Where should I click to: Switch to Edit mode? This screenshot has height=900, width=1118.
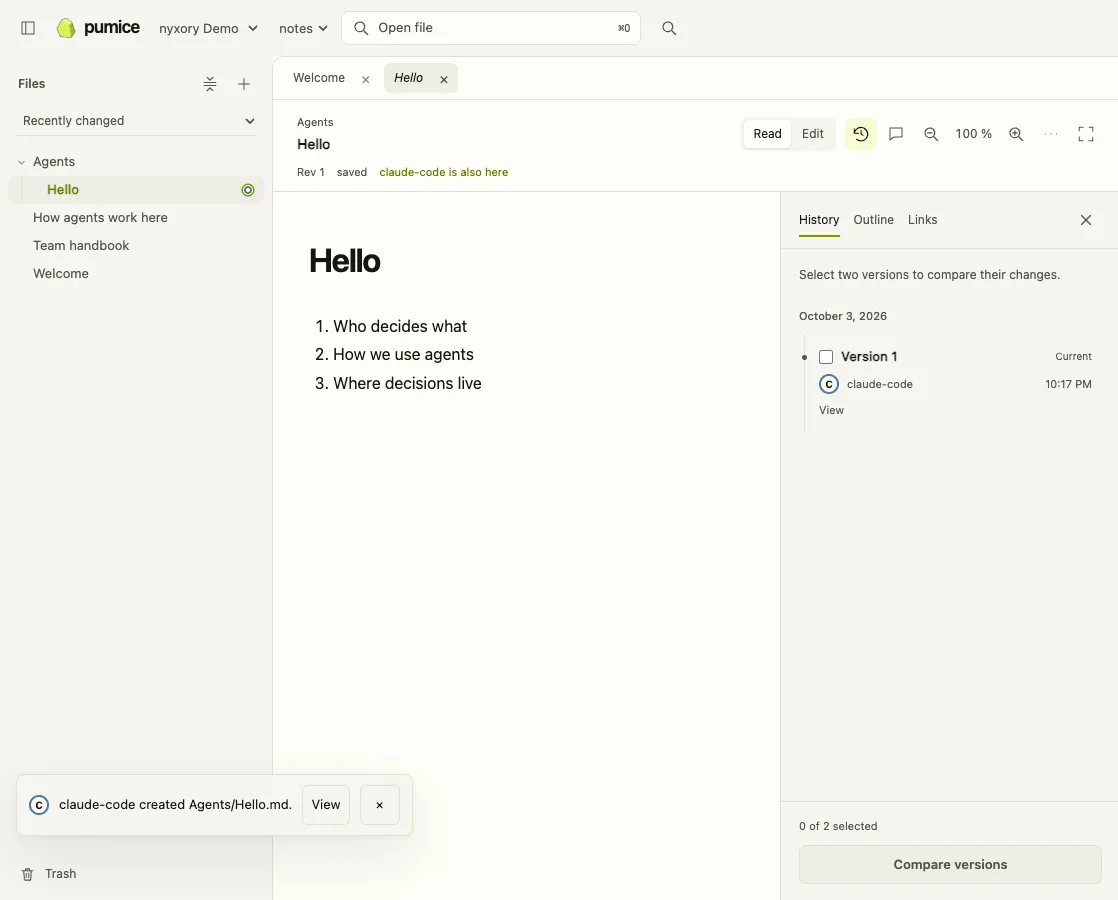pos(812,133)
